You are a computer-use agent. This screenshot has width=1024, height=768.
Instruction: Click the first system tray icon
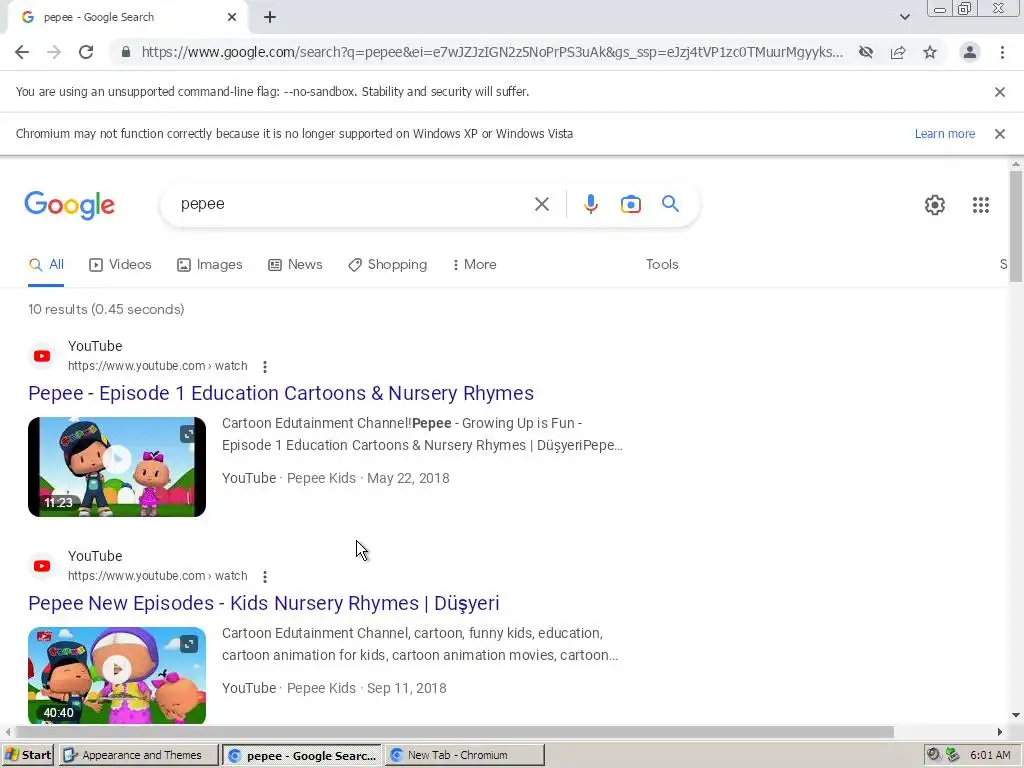[x=934, y=755]
